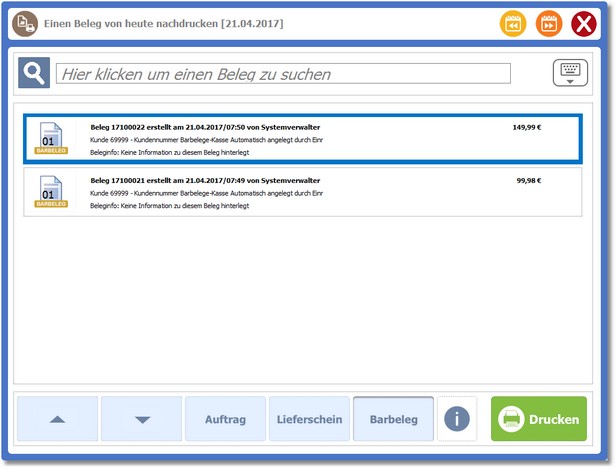Screen dimensions: 616x469
Task: Jump back with the orange rewind calendar icon
Action: click(513, 24)
